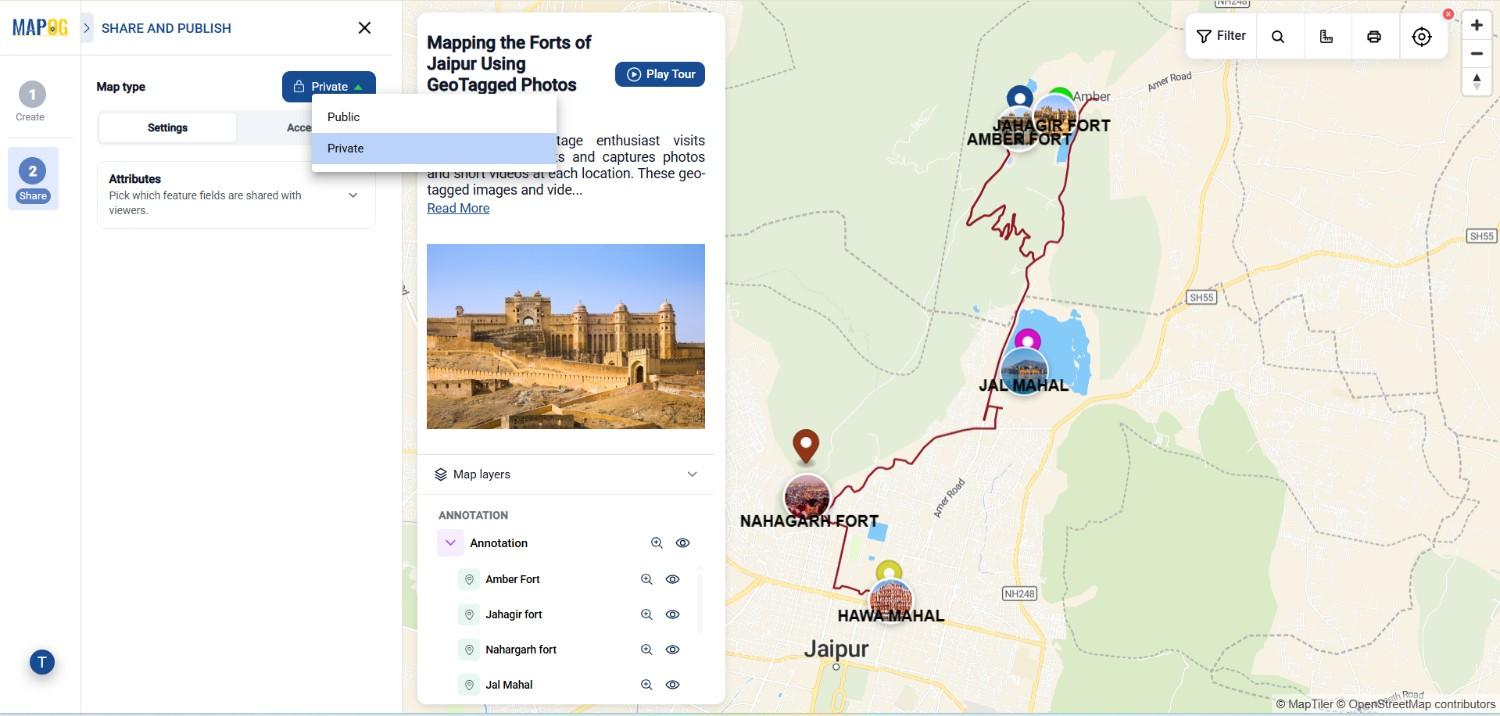Viewport: 1500px width, 716px height.
Task: Choose Public from map type list
Action: (434, 117)
